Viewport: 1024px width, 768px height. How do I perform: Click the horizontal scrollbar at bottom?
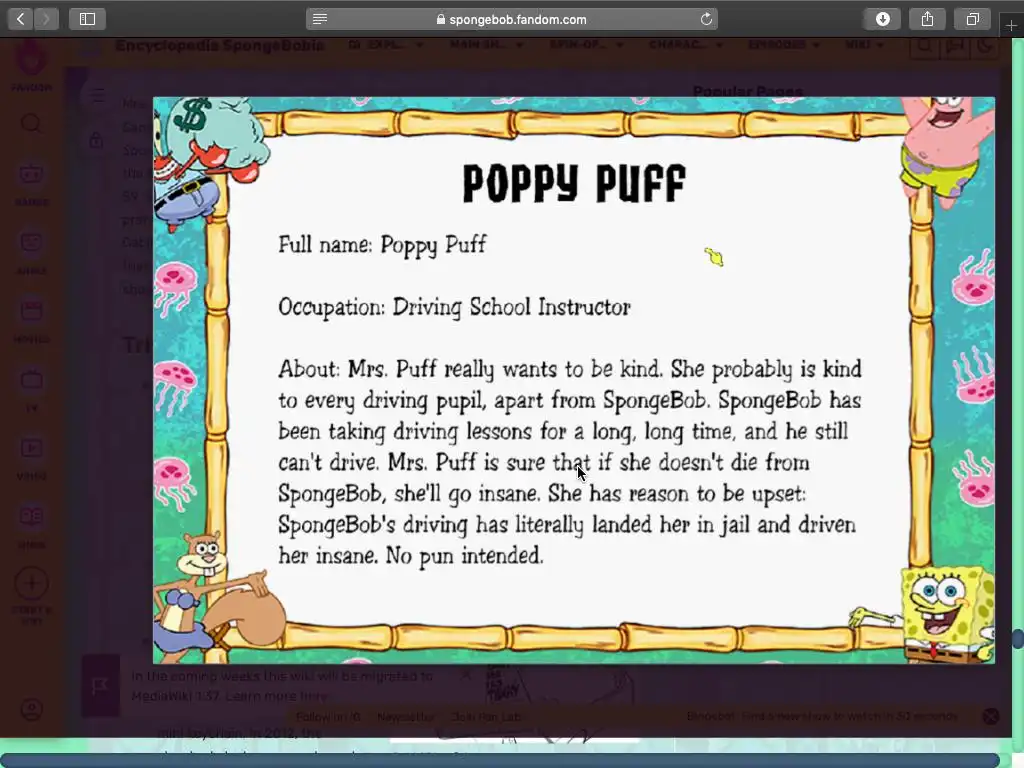tap(500, 760)
